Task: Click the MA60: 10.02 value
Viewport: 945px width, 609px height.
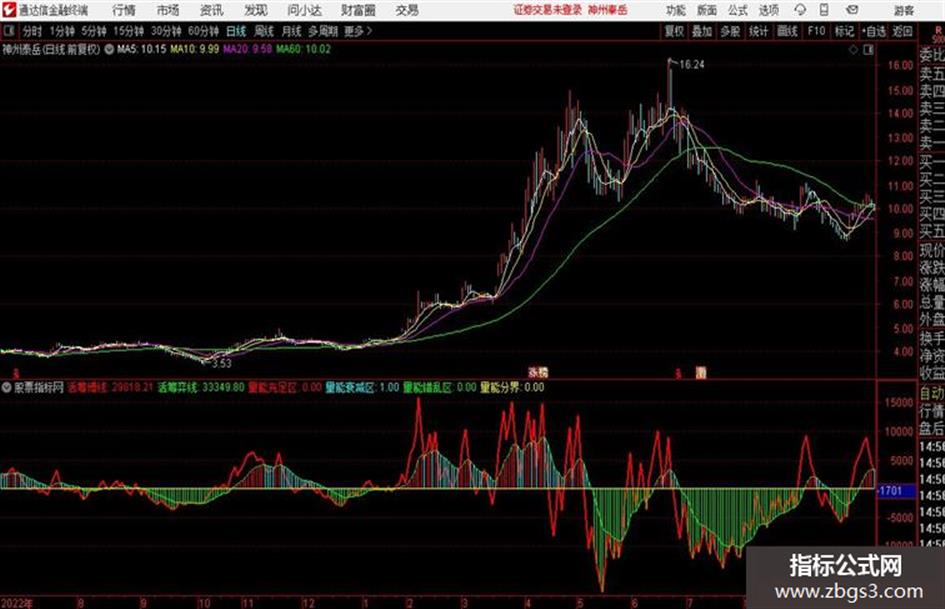Action: pyautogui.click(x=304, y=49)
